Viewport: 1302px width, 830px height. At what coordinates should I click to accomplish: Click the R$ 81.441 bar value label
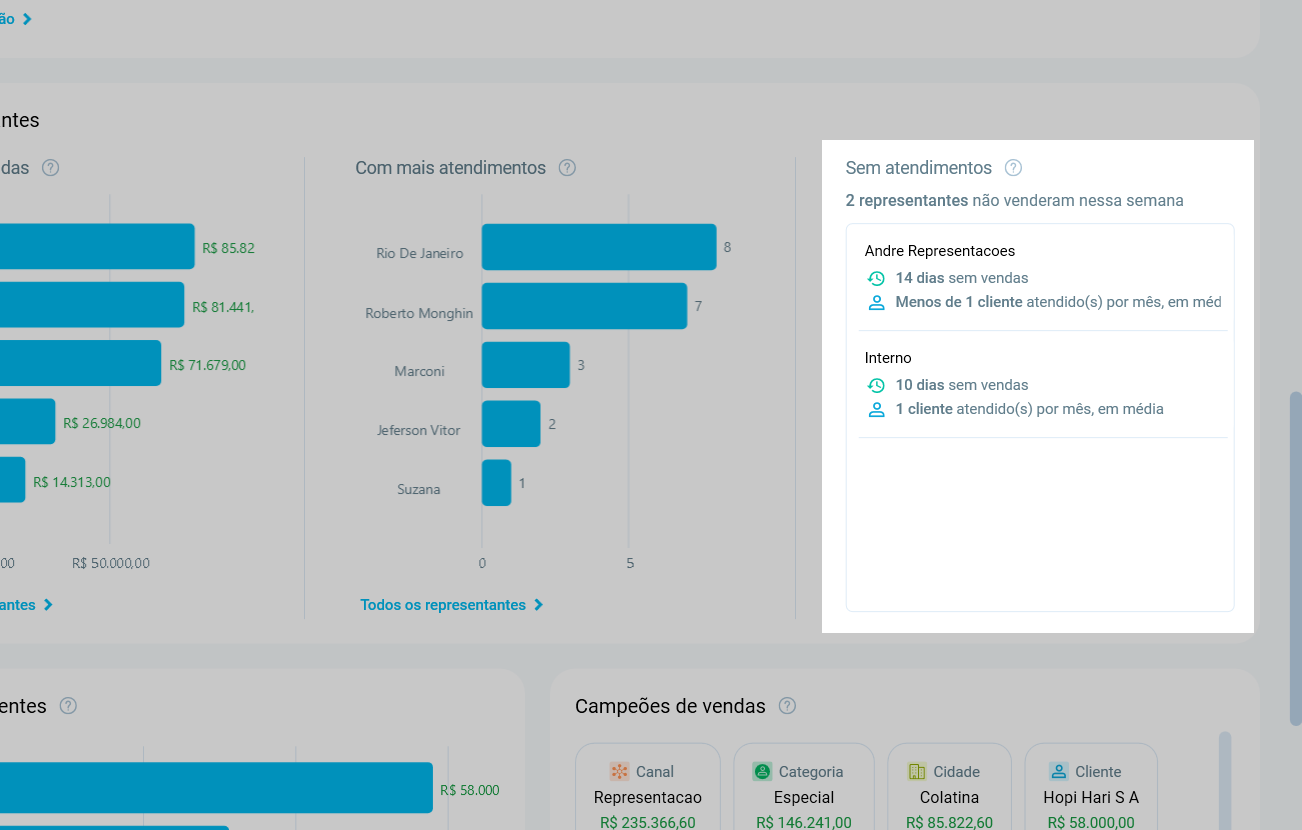[223, 307]
